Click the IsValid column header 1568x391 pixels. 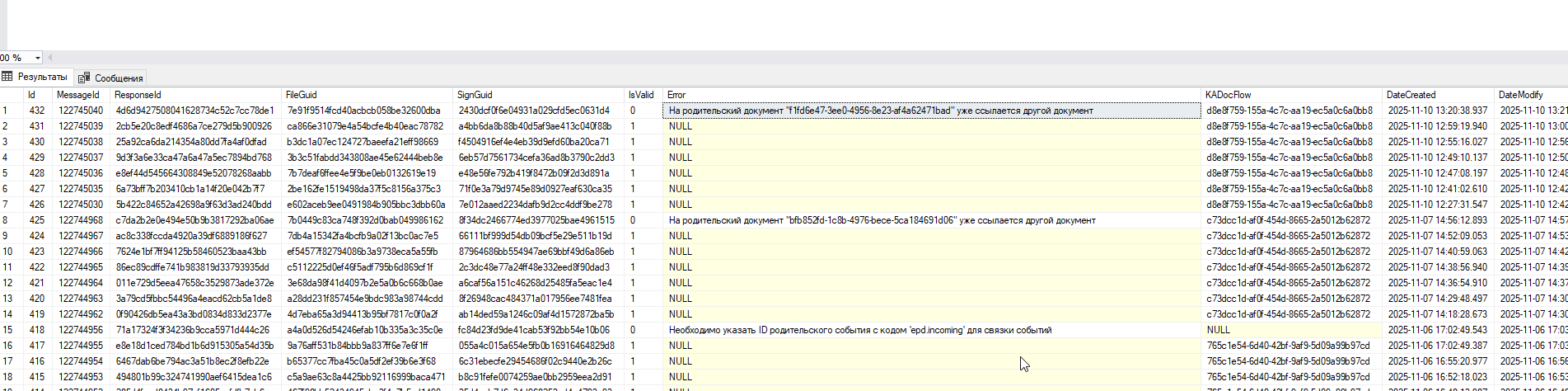(640, 95)
